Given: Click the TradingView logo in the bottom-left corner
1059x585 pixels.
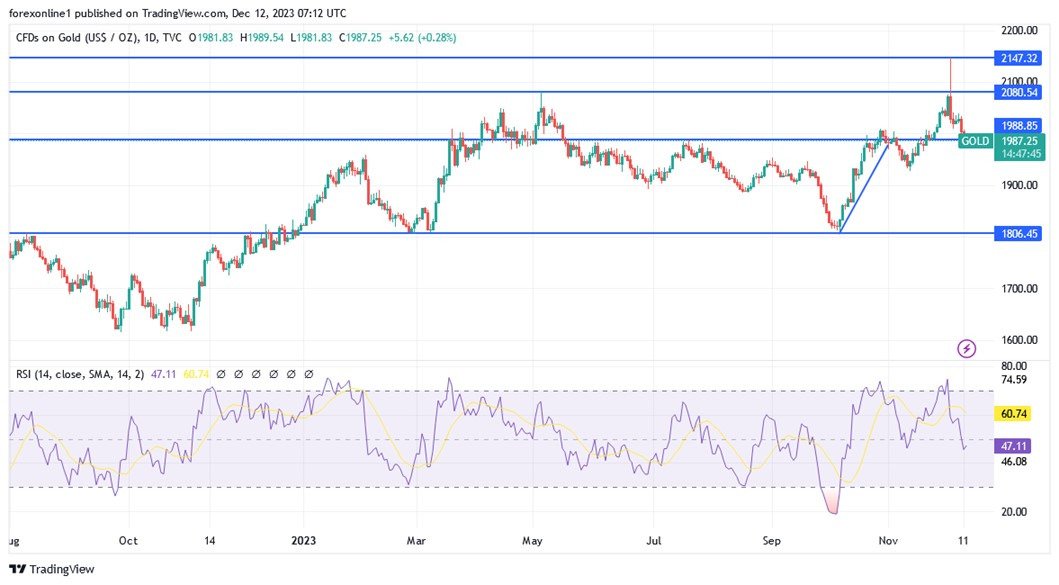Looking at the screenshot, I should (x=16, y=568).
